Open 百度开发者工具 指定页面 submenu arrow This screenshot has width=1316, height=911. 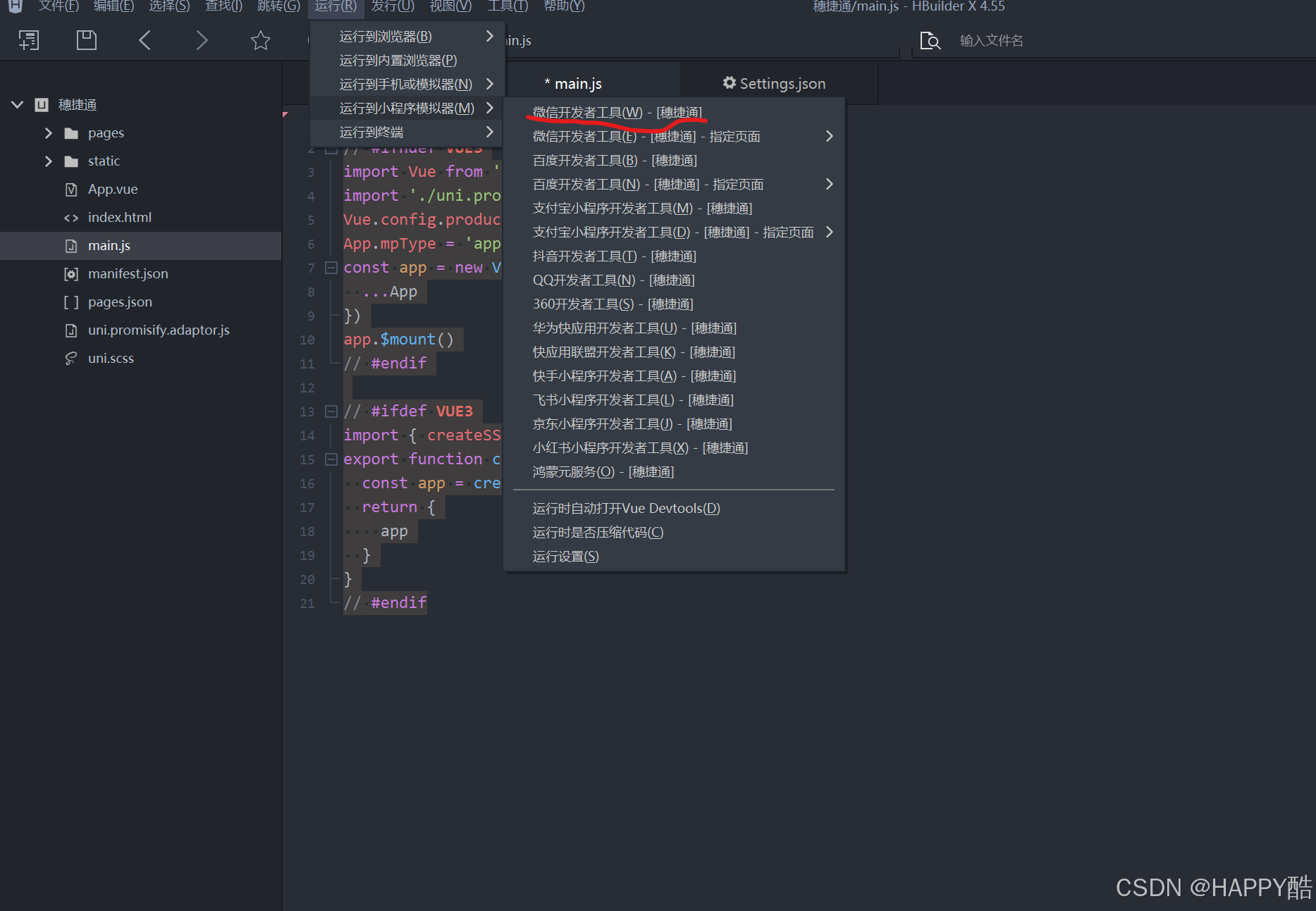(830, 184)
